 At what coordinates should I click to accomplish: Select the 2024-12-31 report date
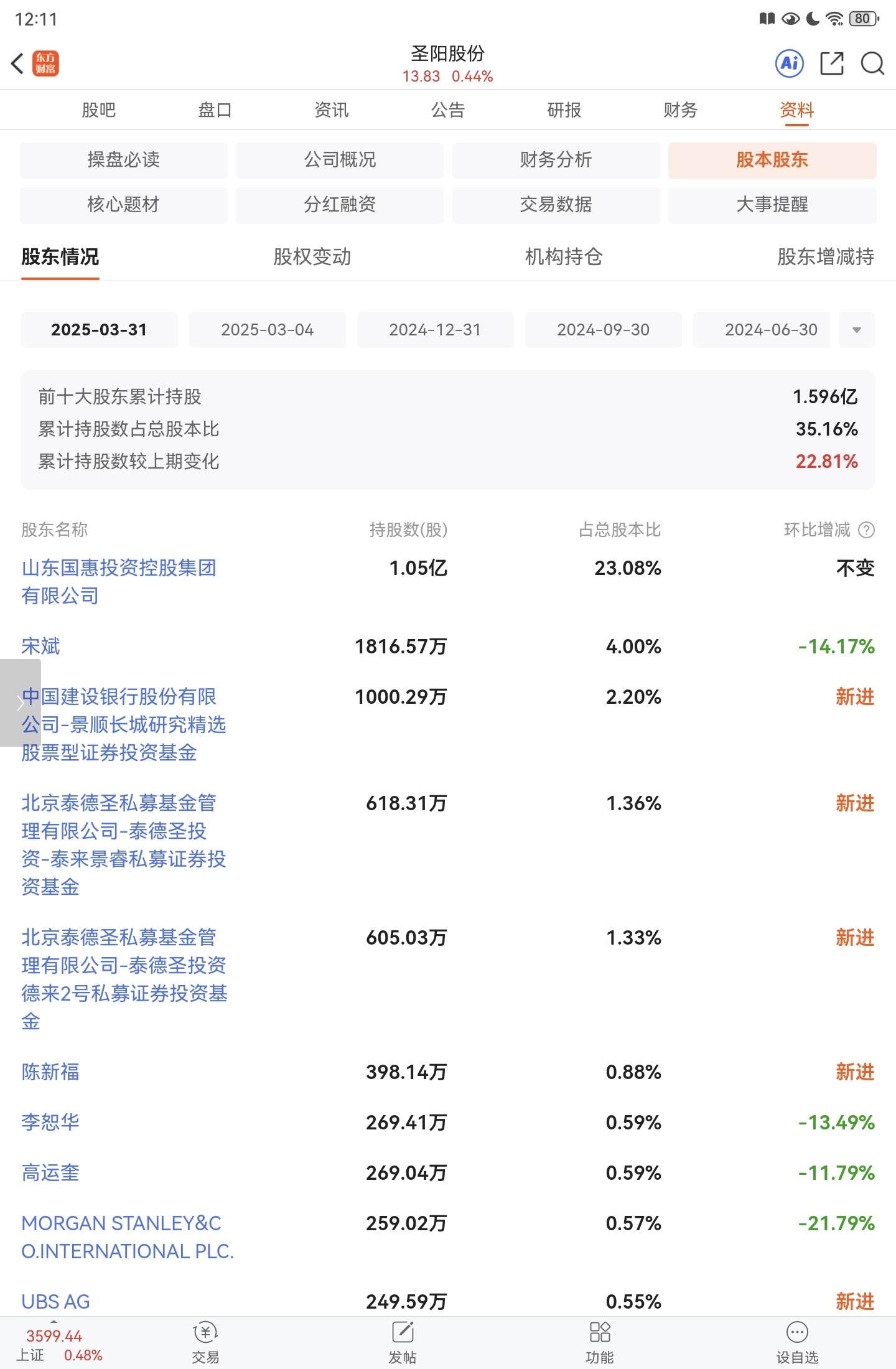tap(436, 330)
